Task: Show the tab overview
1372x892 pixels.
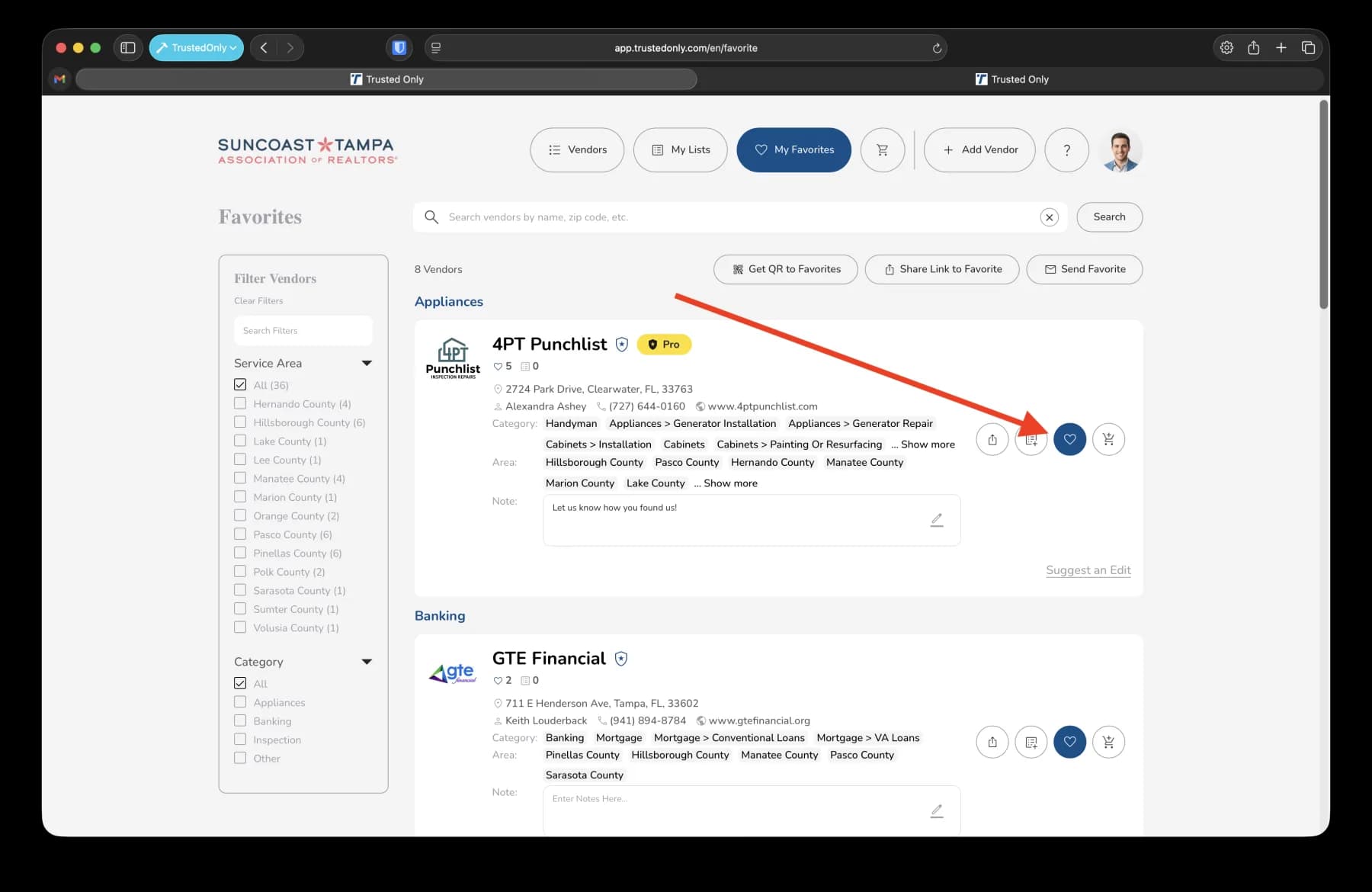Action: tap(1308, 47)
